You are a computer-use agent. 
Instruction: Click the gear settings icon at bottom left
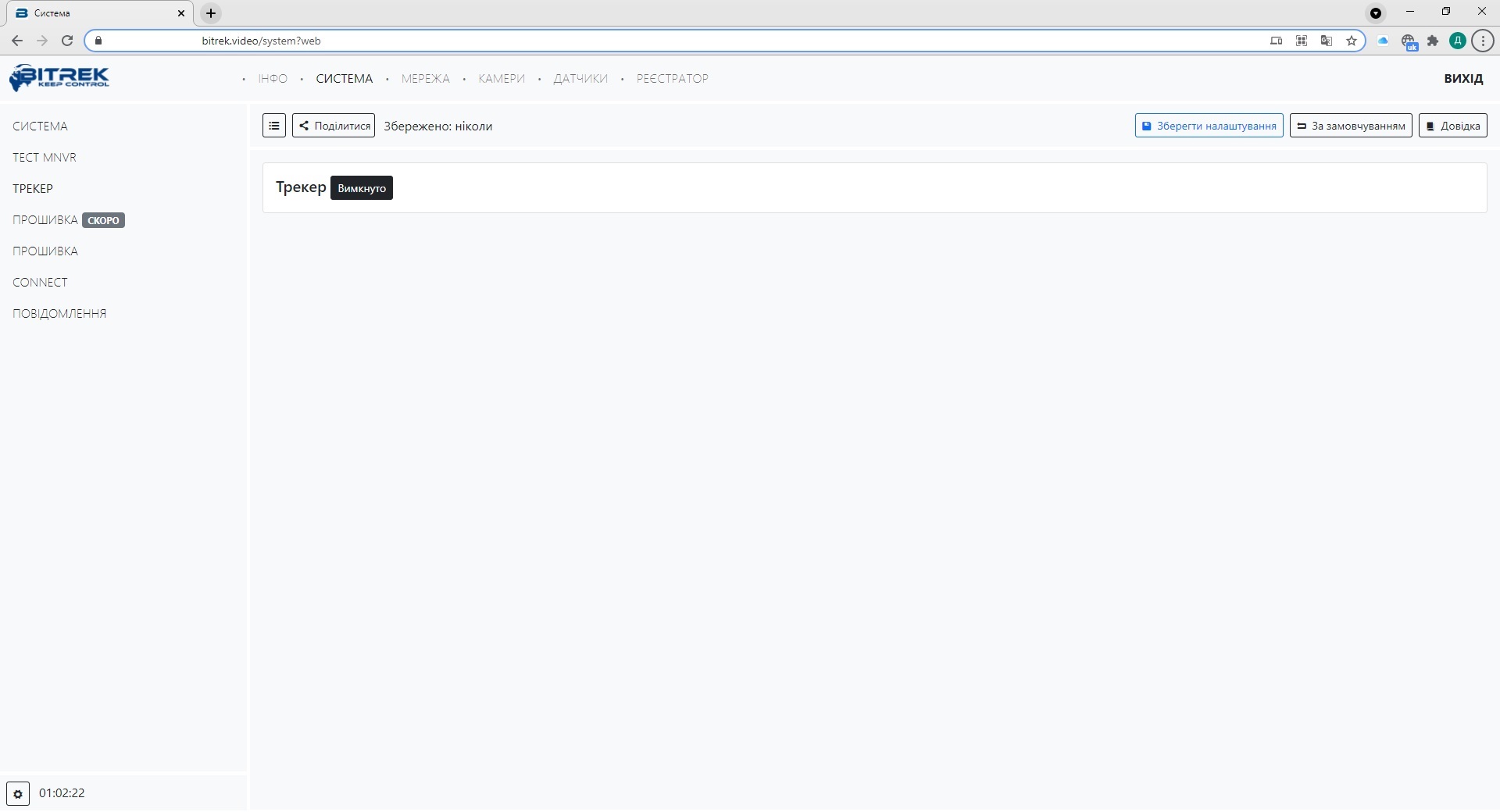(18, 793)
